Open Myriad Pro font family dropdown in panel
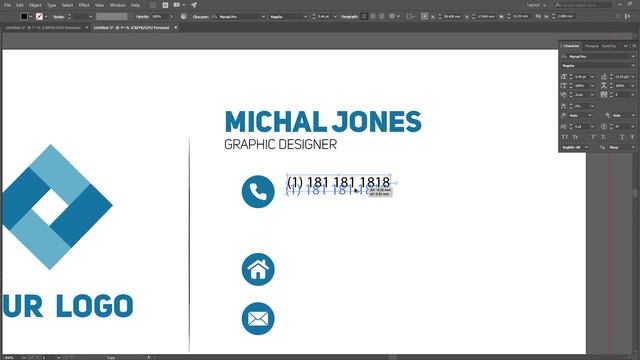640x360 pixels. [x=633, y=57]
